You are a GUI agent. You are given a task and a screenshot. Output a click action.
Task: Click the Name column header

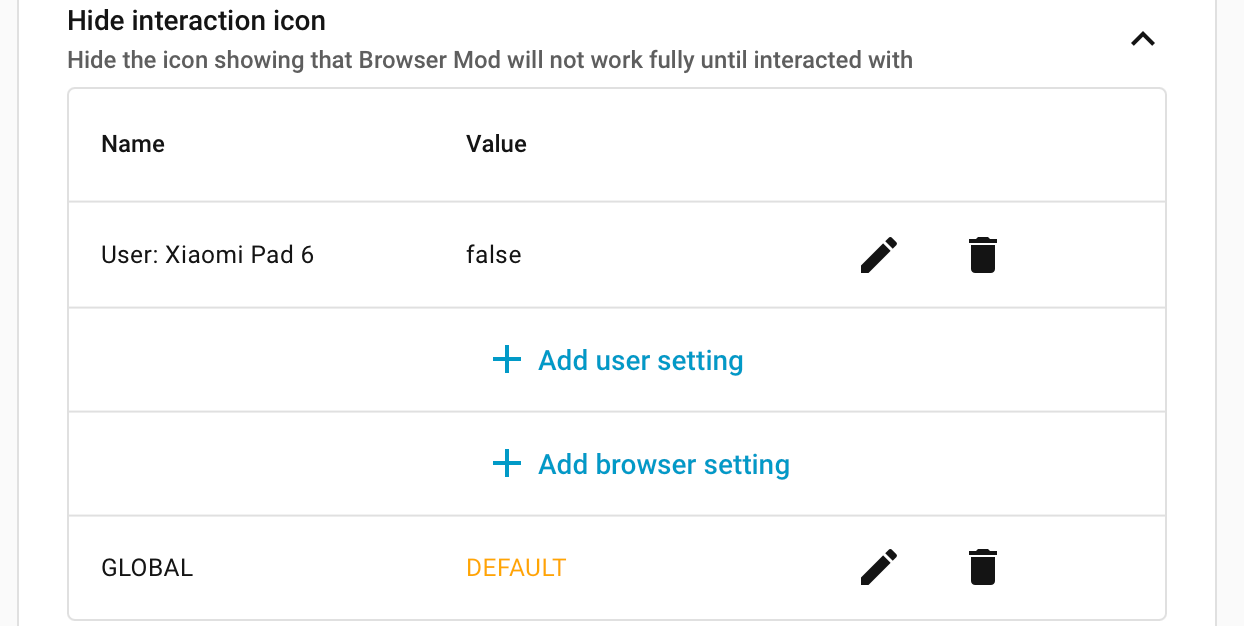click(x=133, y=144)
